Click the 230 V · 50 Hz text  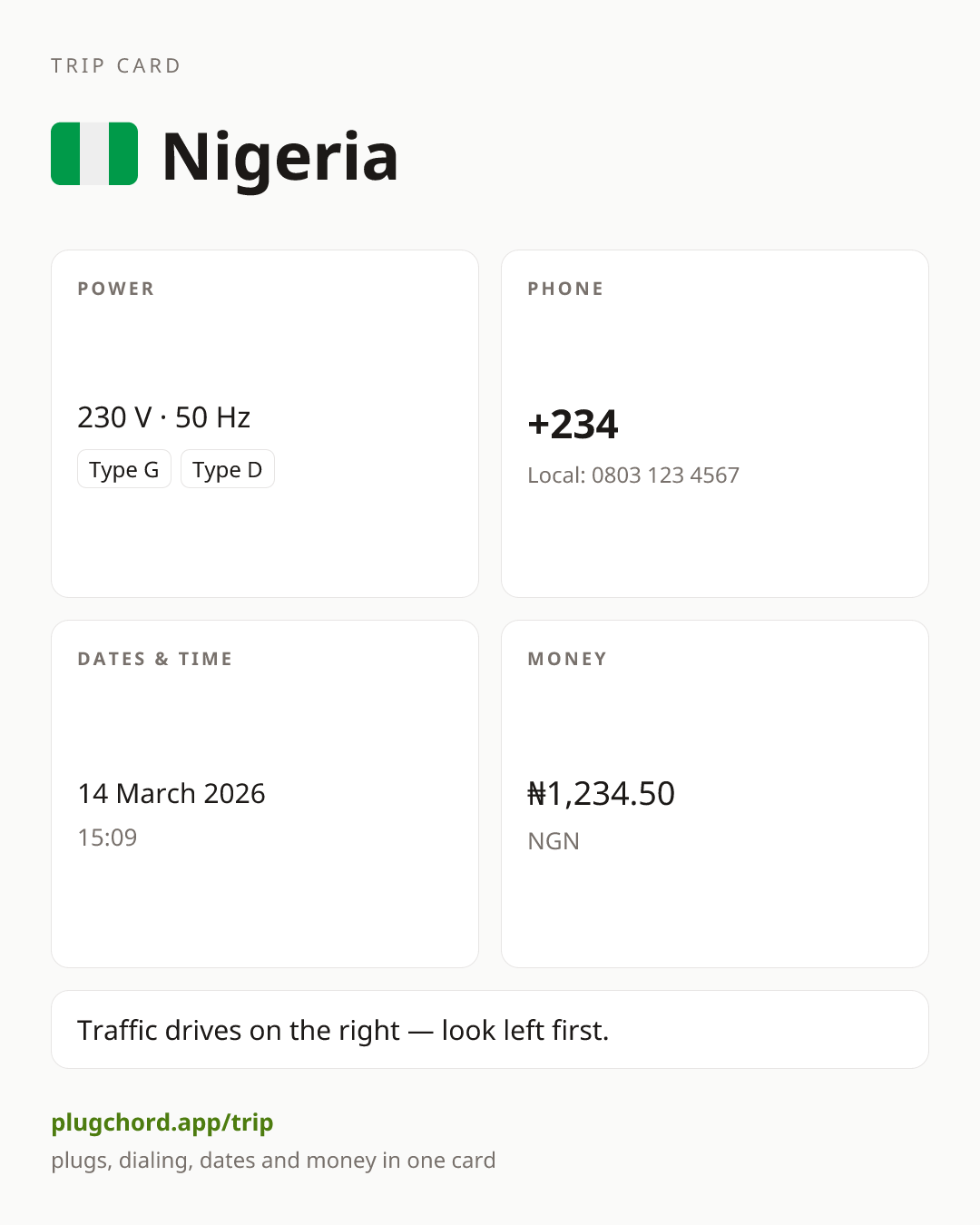(164, 417)
